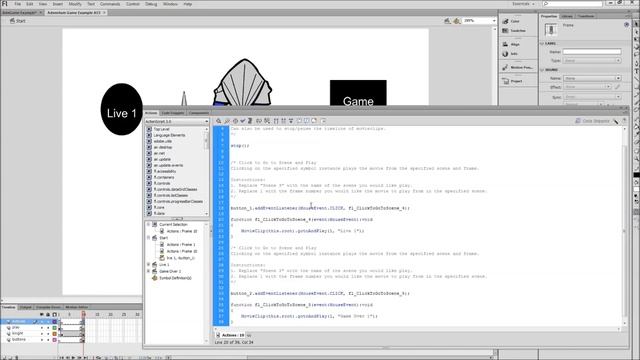Open the Sound Effect dropdown

point(587,87)
